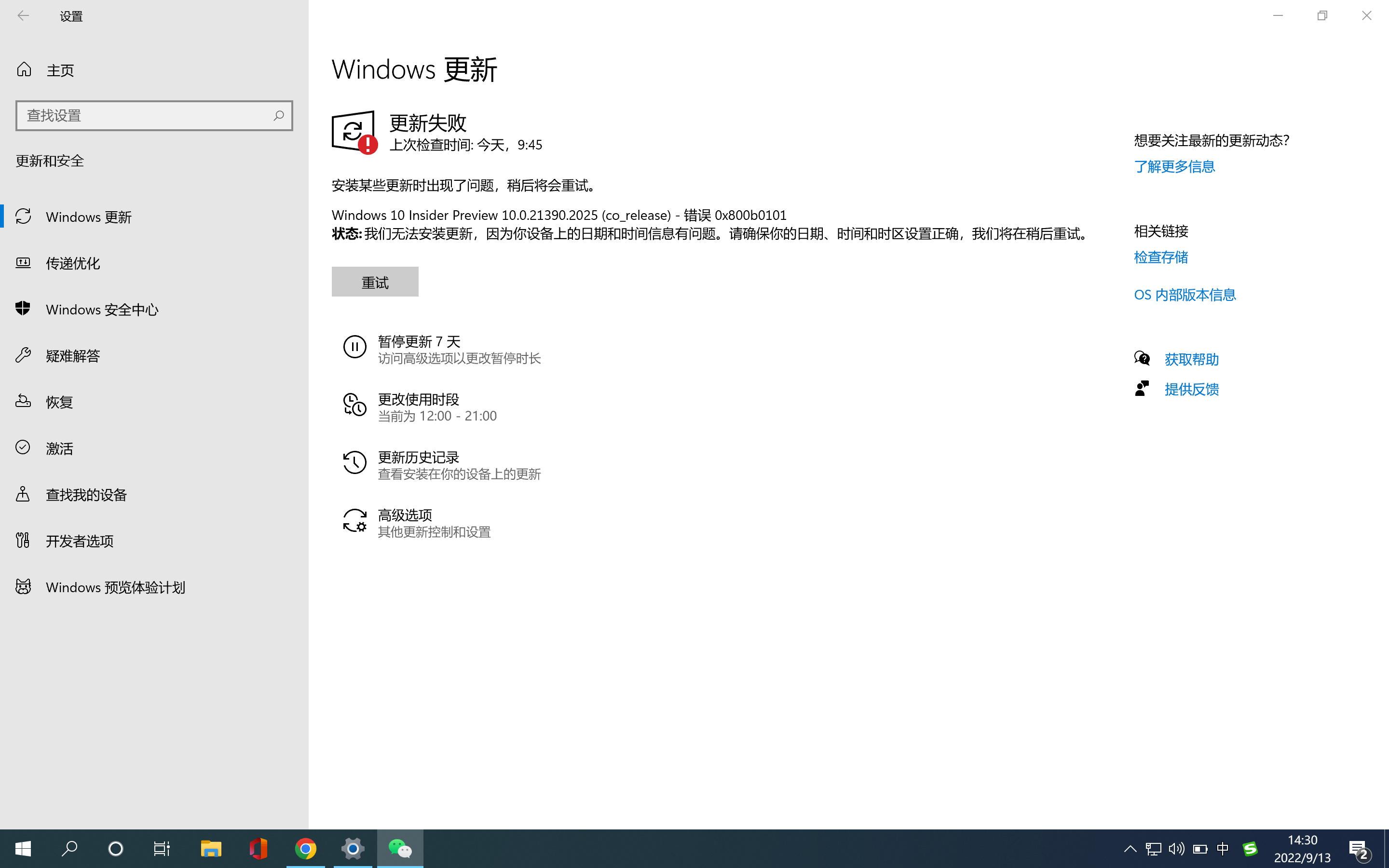Click the back arrow in Settings
The width and height of the screenshot is (1389, 868).
[x=24, y=15]
